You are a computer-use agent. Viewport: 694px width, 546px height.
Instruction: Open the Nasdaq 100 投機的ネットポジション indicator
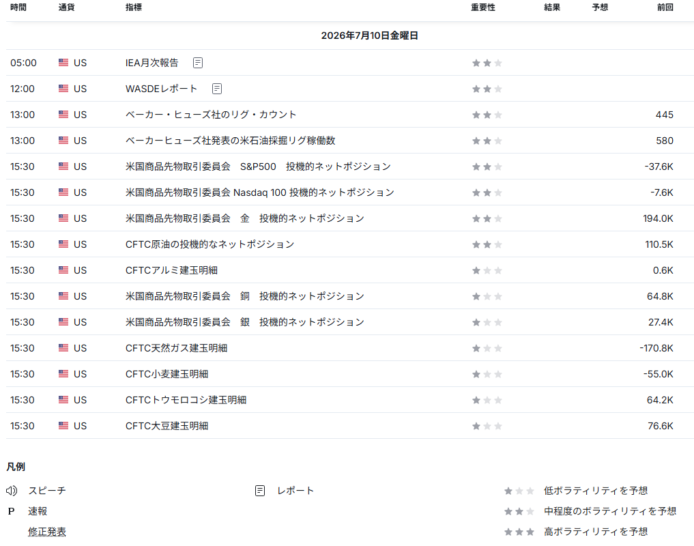[x=260, y=192]
